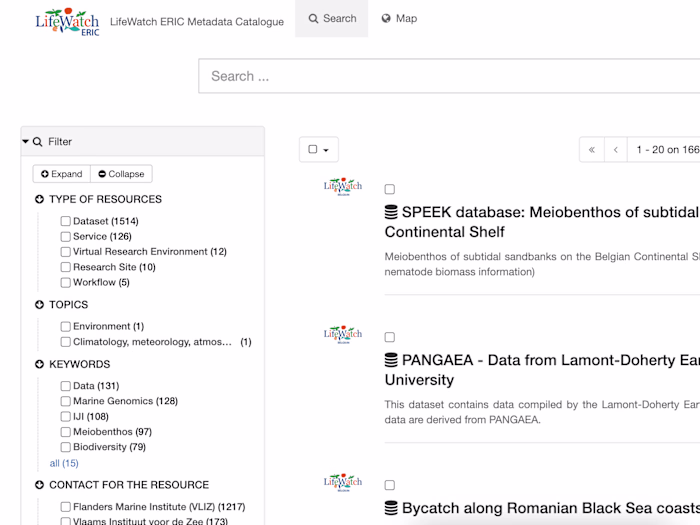The image size is (700, 525).
Task: Collapse the Filter panel header
Action: pyautogui.click(x=26, y=142)
